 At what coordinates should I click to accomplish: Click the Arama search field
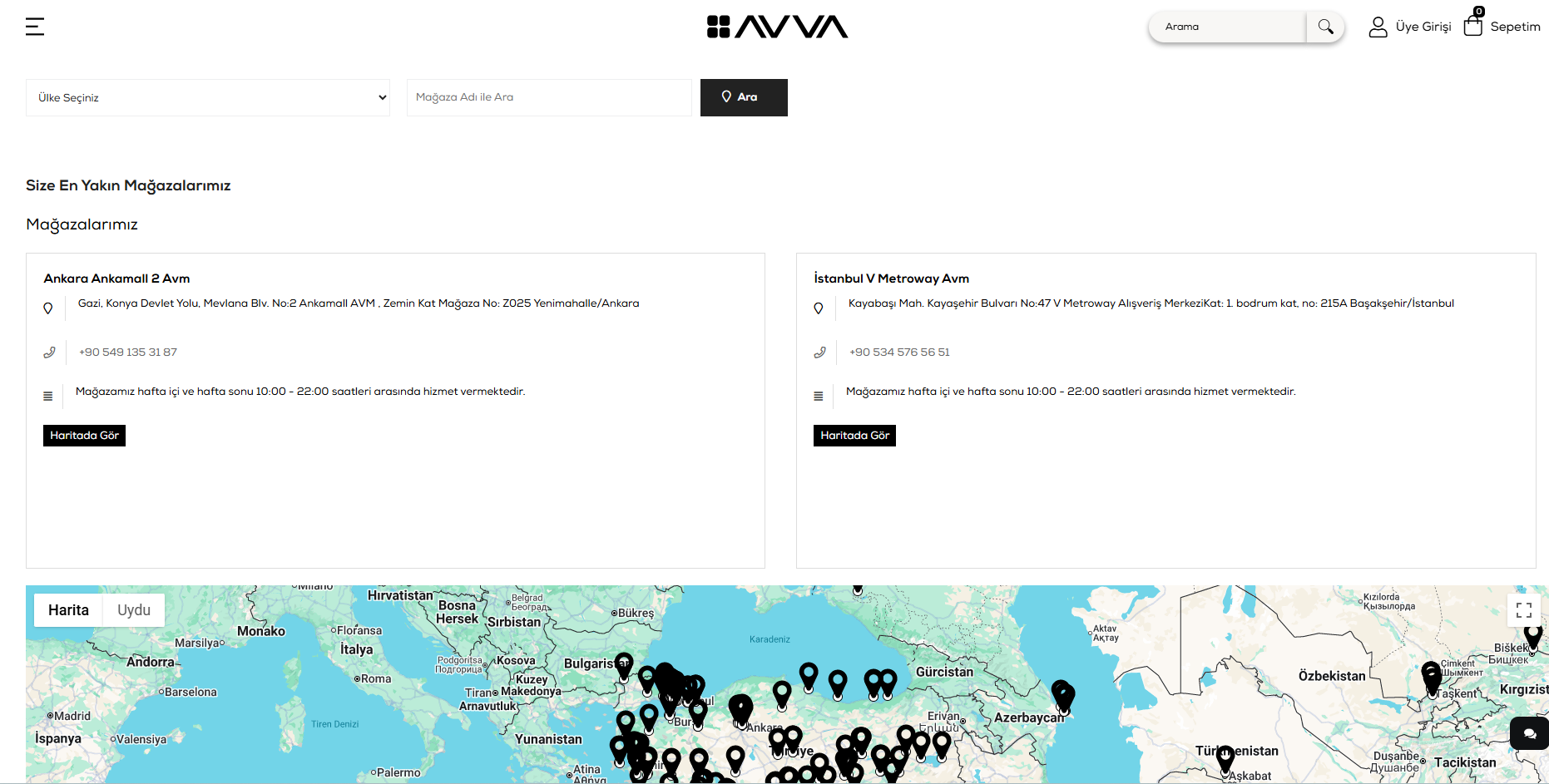(x=1226, y=27)
